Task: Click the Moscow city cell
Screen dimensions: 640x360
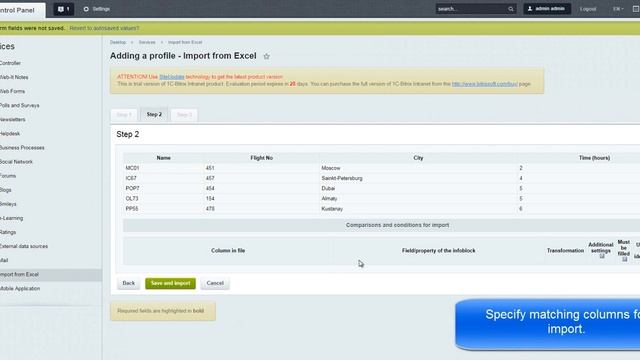Action: coord(331,168)
